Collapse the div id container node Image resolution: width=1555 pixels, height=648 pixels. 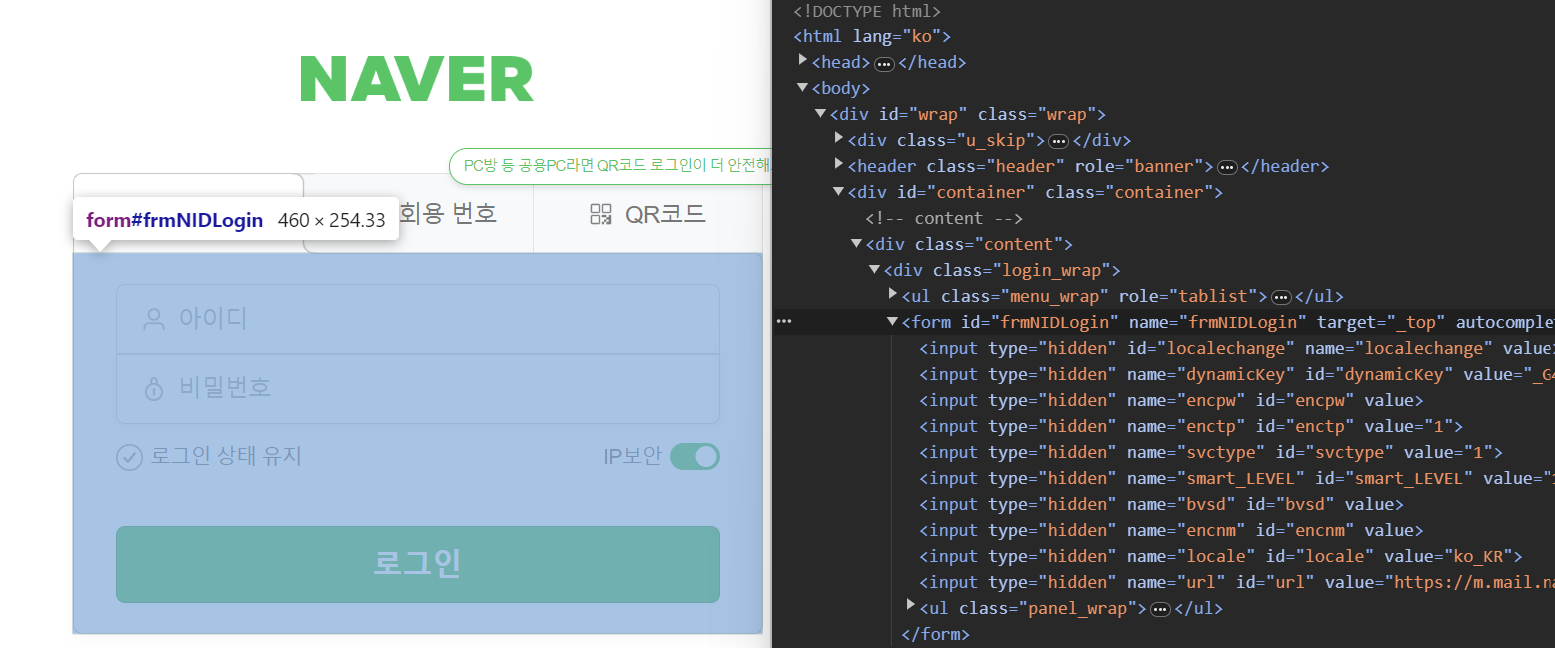(x=838, y=192)
